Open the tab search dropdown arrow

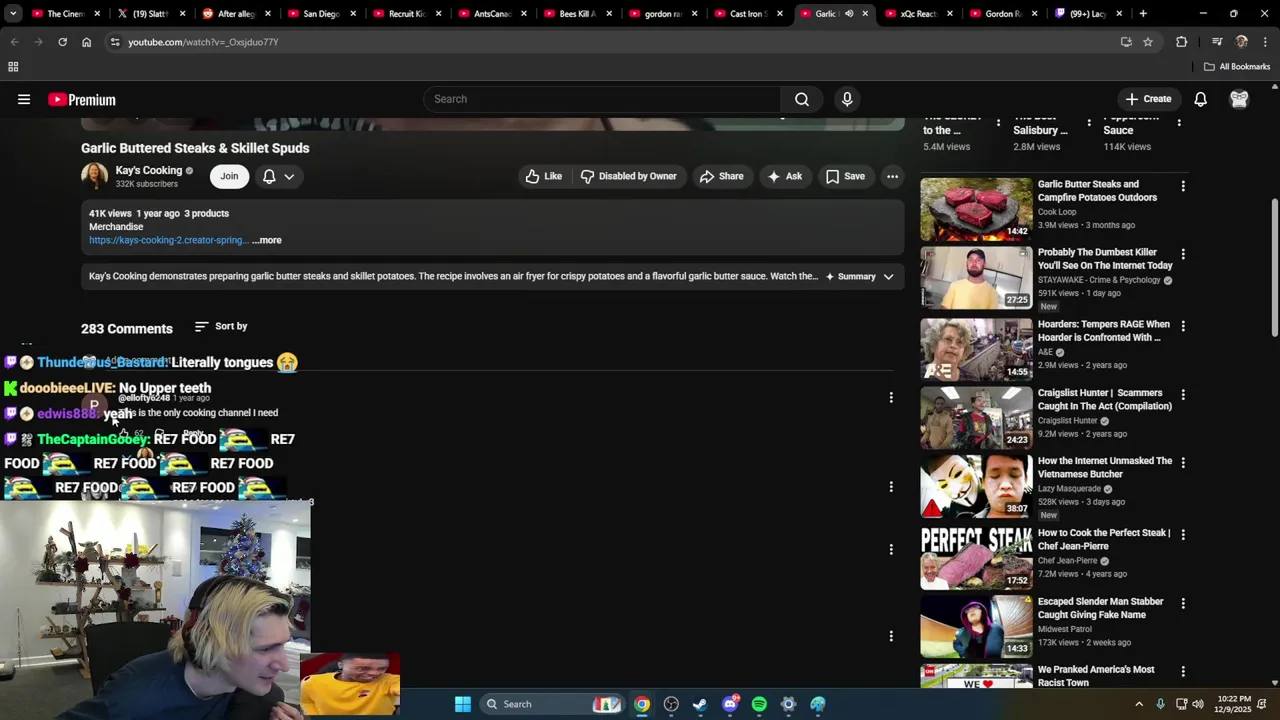click(x=13, y=14)
